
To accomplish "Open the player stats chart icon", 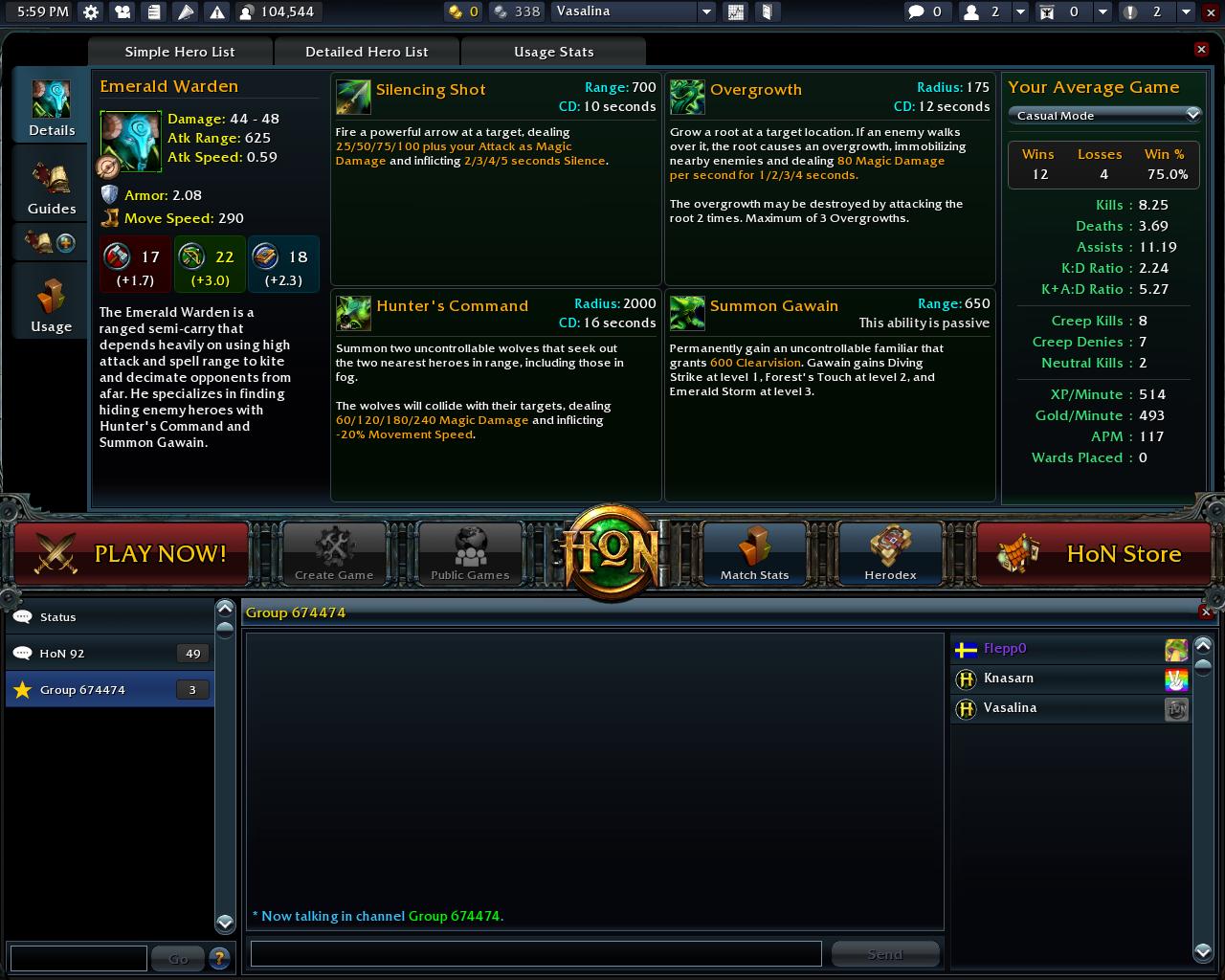I will pyautogui.click(x=736, y=12).
